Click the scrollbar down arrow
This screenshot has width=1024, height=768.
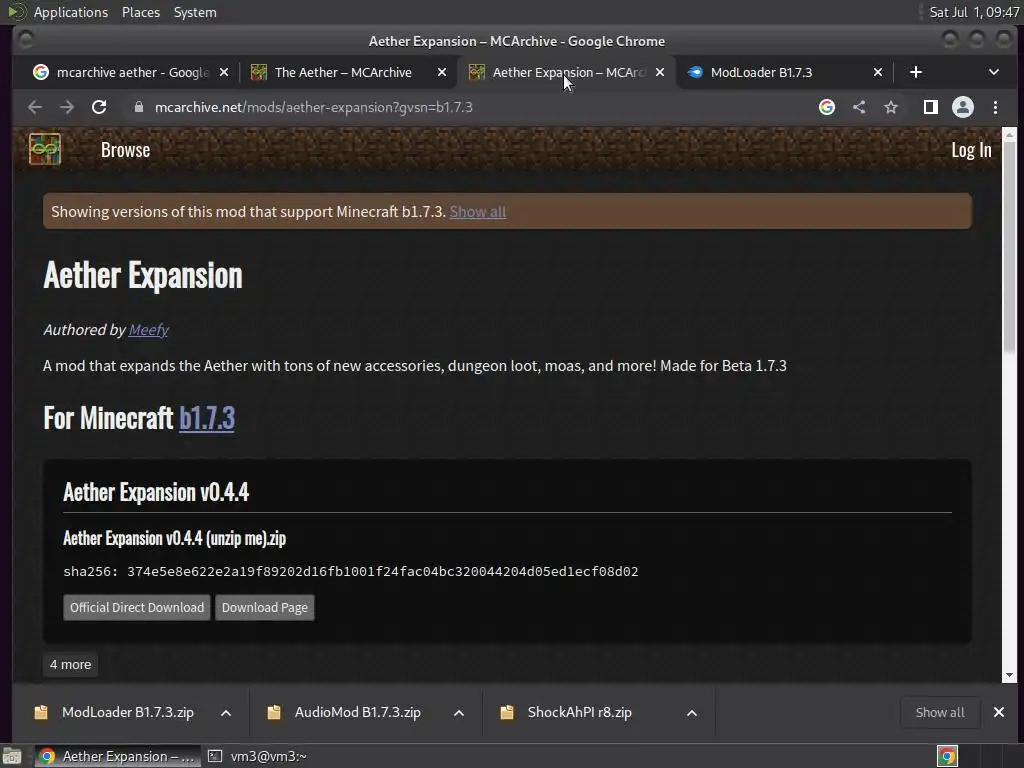point(1010,675)
